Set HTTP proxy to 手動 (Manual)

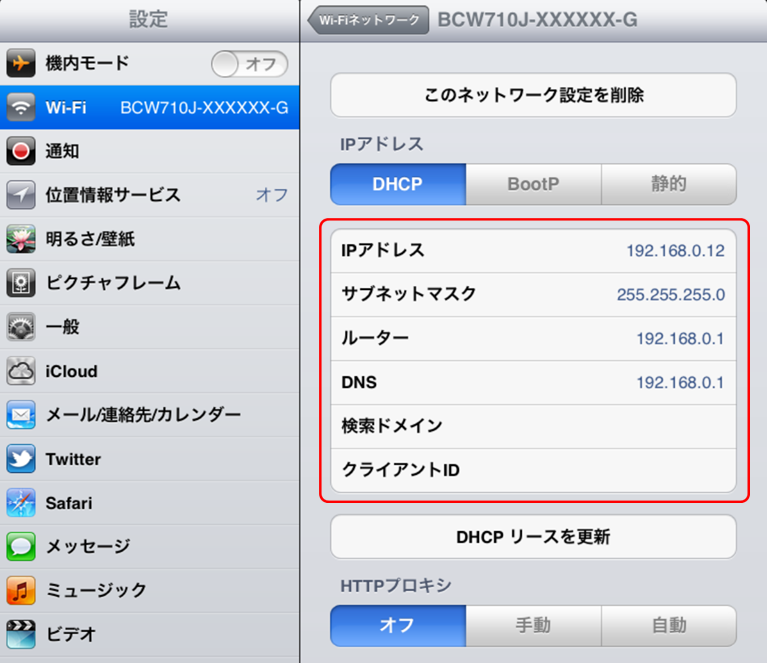pos(533,626)
